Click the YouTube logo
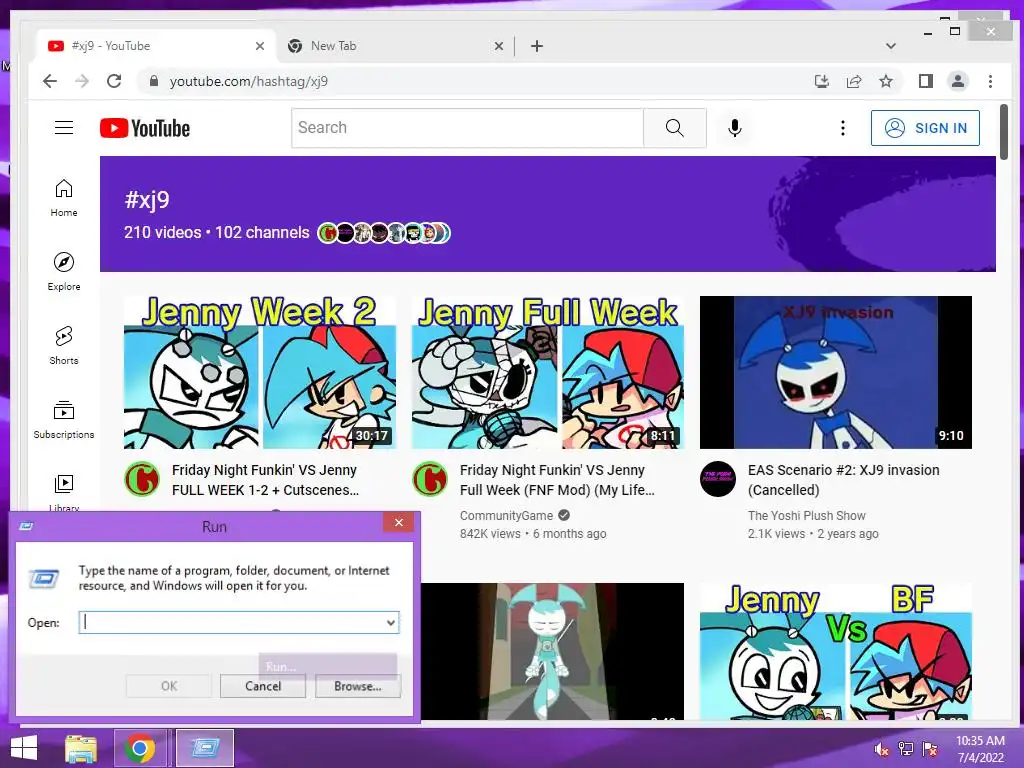Viewport: 1024px width, 768px height. (x=145, y=128)
